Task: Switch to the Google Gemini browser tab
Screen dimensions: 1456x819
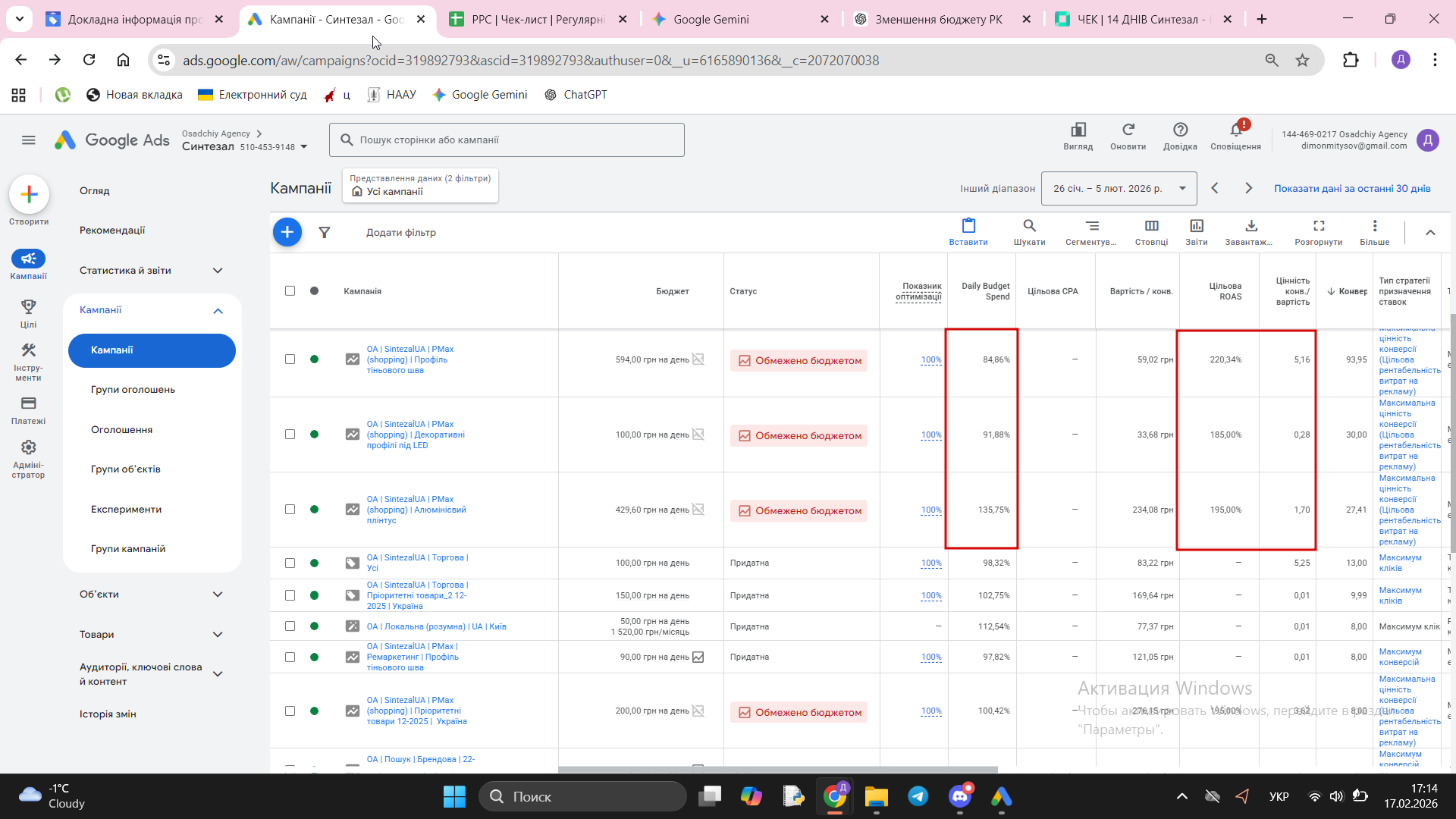Action: click(x=711, y=20)
